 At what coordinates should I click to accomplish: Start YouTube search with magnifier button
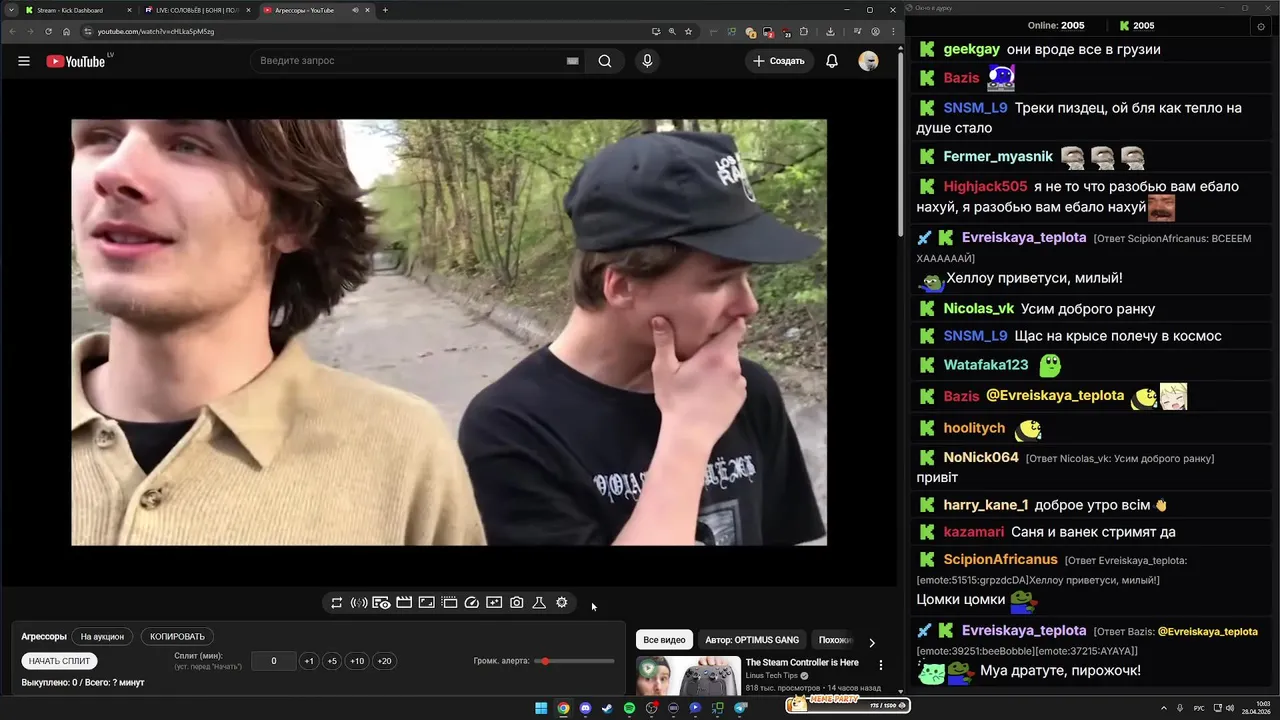point(605,61)
